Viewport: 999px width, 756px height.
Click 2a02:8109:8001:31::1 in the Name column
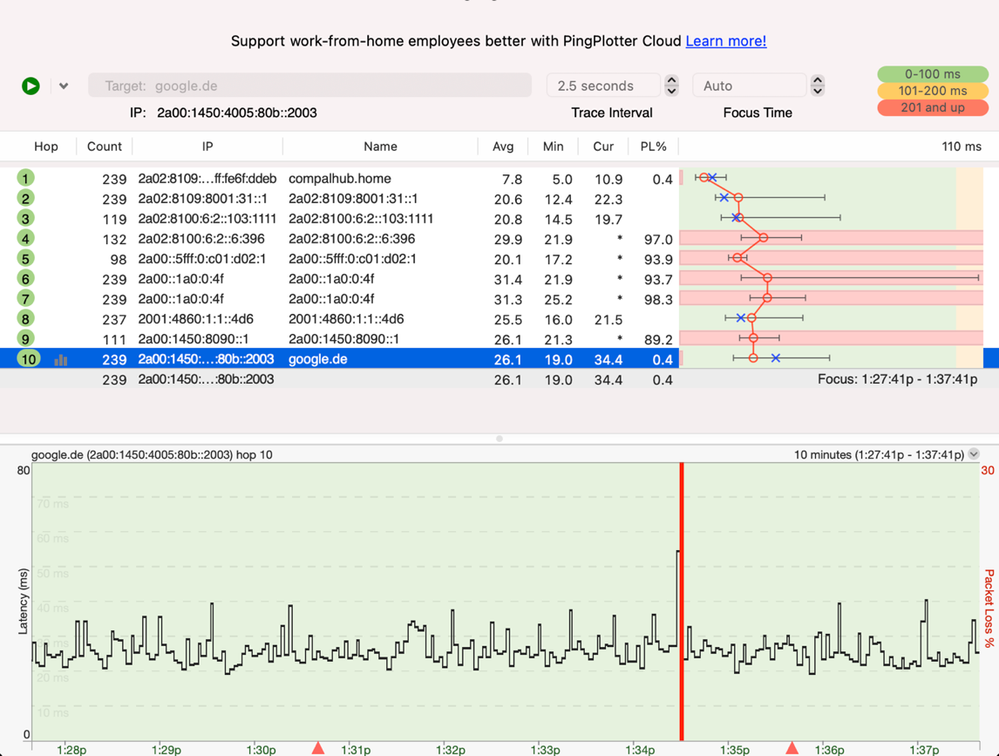pyautogui.click(x=353, y=199)
